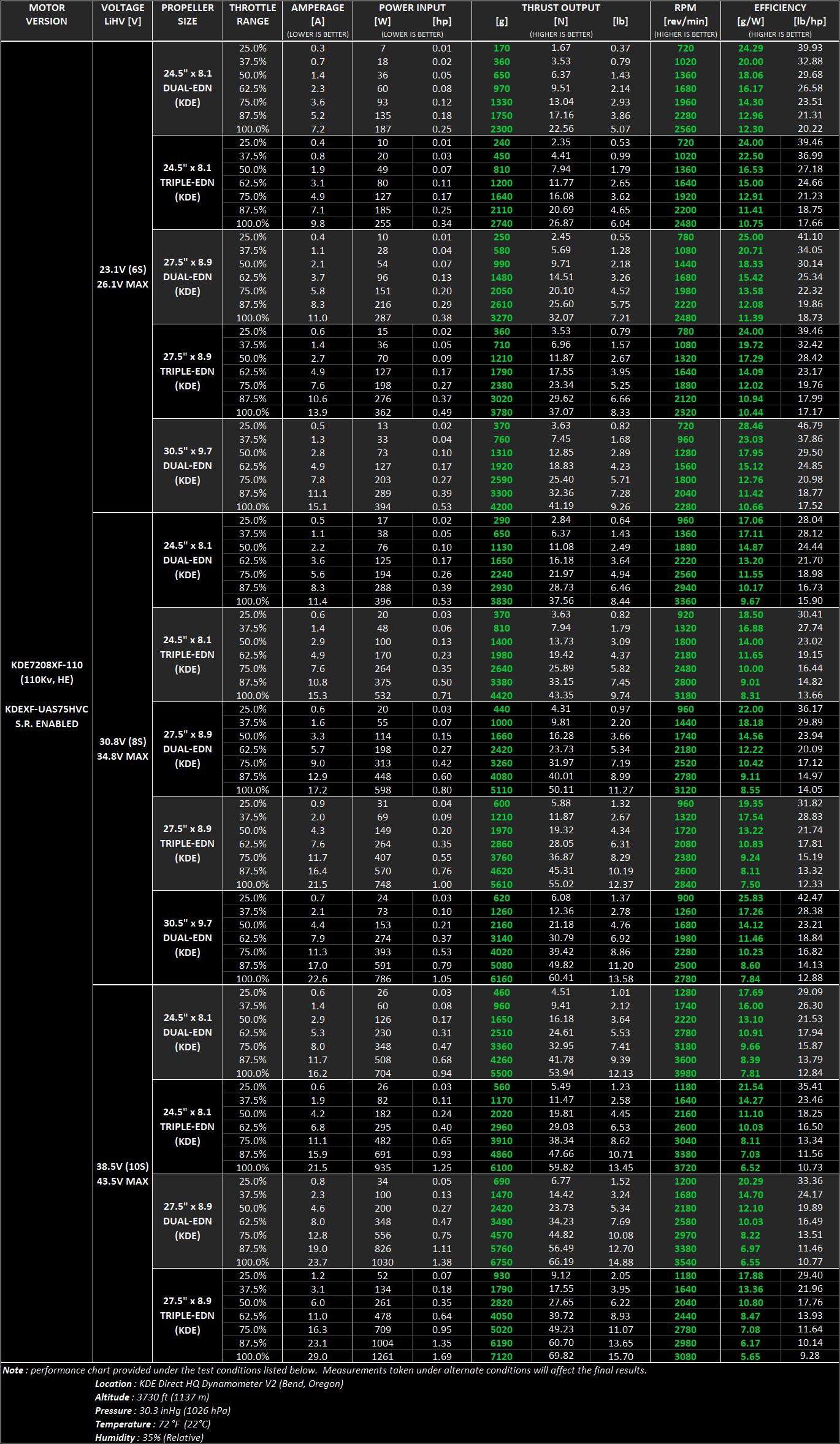Select the 3600 RPM value
This screenshot has width=840, height=1444.
click(x=685, y=1060)
